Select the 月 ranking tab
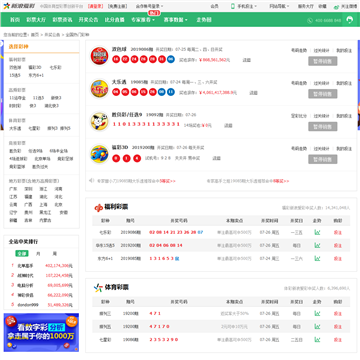 pyautogui.click(x=38, y=254)
